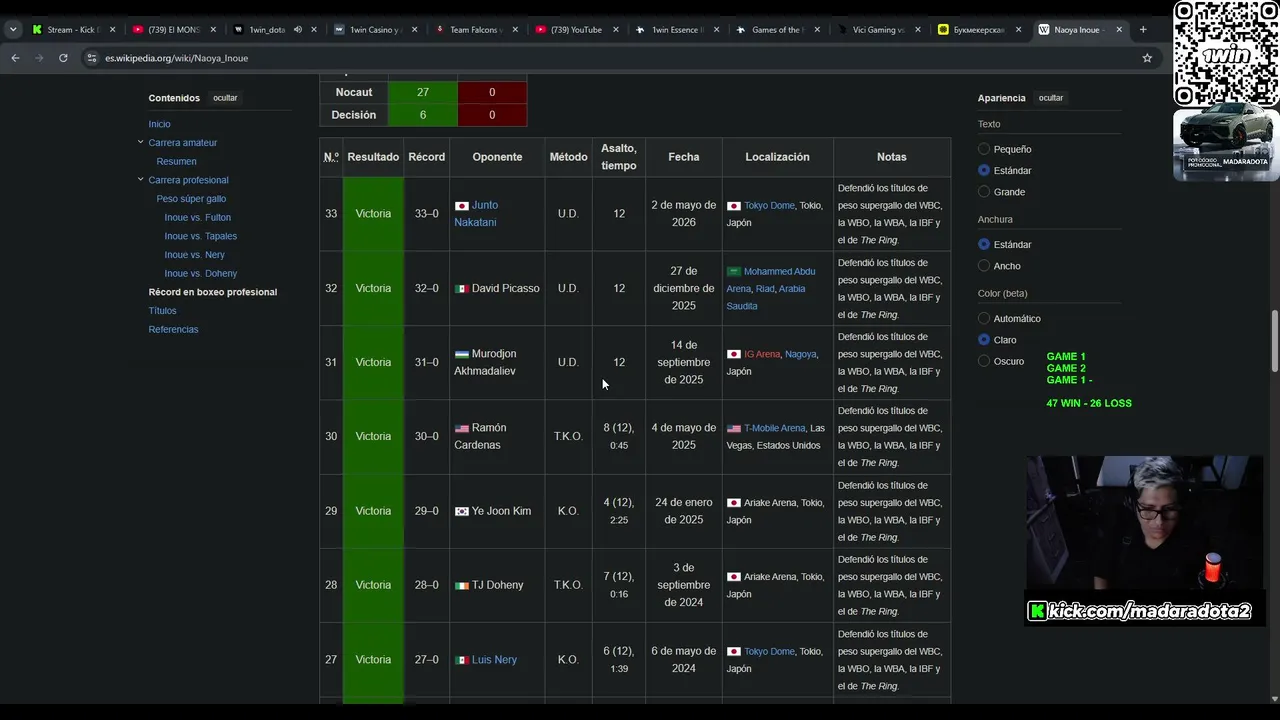Select Pequeño text size
The image size is (1280, 720).
click(984, 149)
